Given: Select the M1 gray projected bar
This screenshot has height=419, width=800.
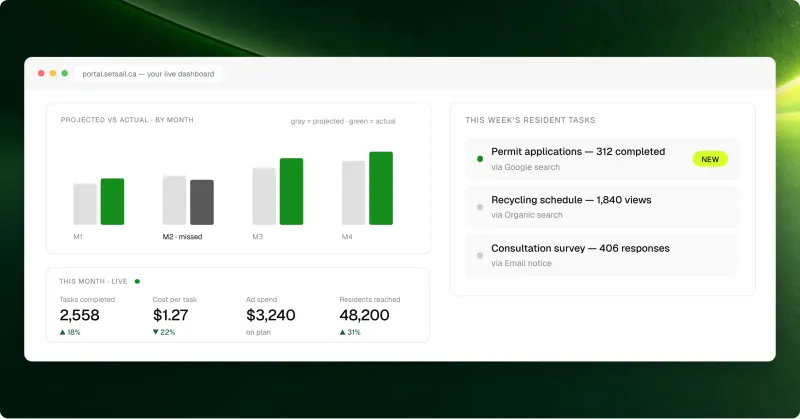Looking at the screenshot, I should tap(85, 204).
